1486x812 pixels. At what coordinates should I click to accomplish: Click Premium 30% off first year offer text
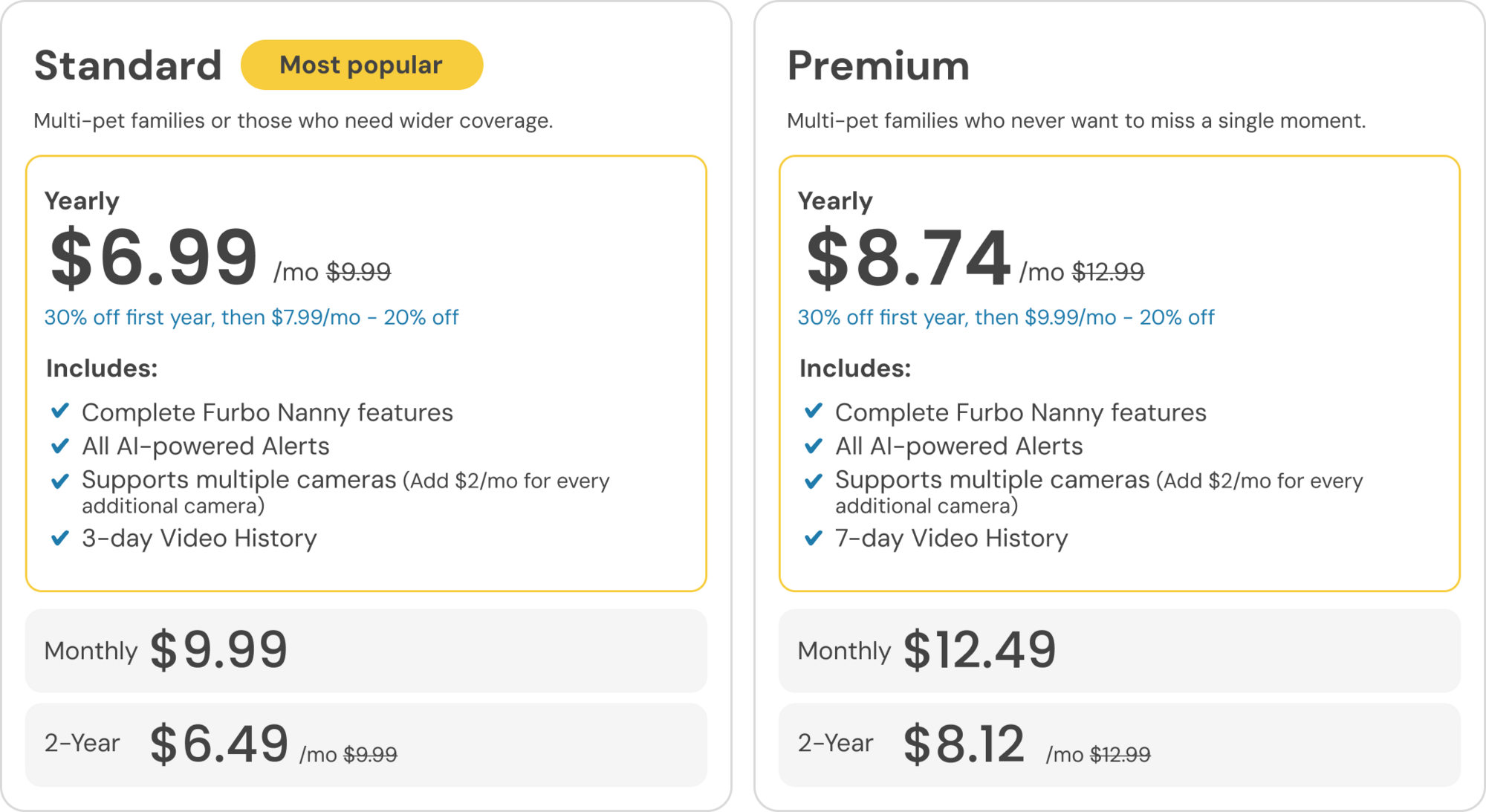(x=1005, y=317)
